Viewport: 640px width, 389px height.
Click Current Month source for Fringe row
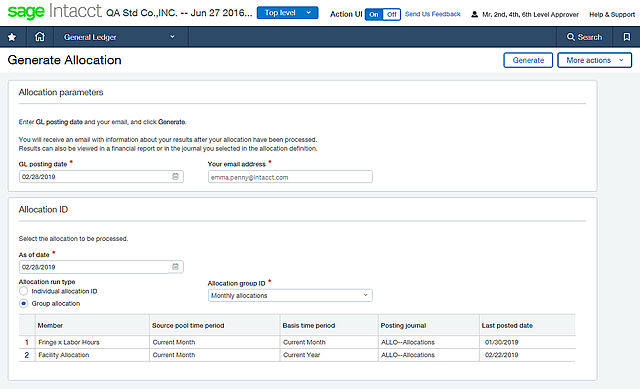coord(174,342)
